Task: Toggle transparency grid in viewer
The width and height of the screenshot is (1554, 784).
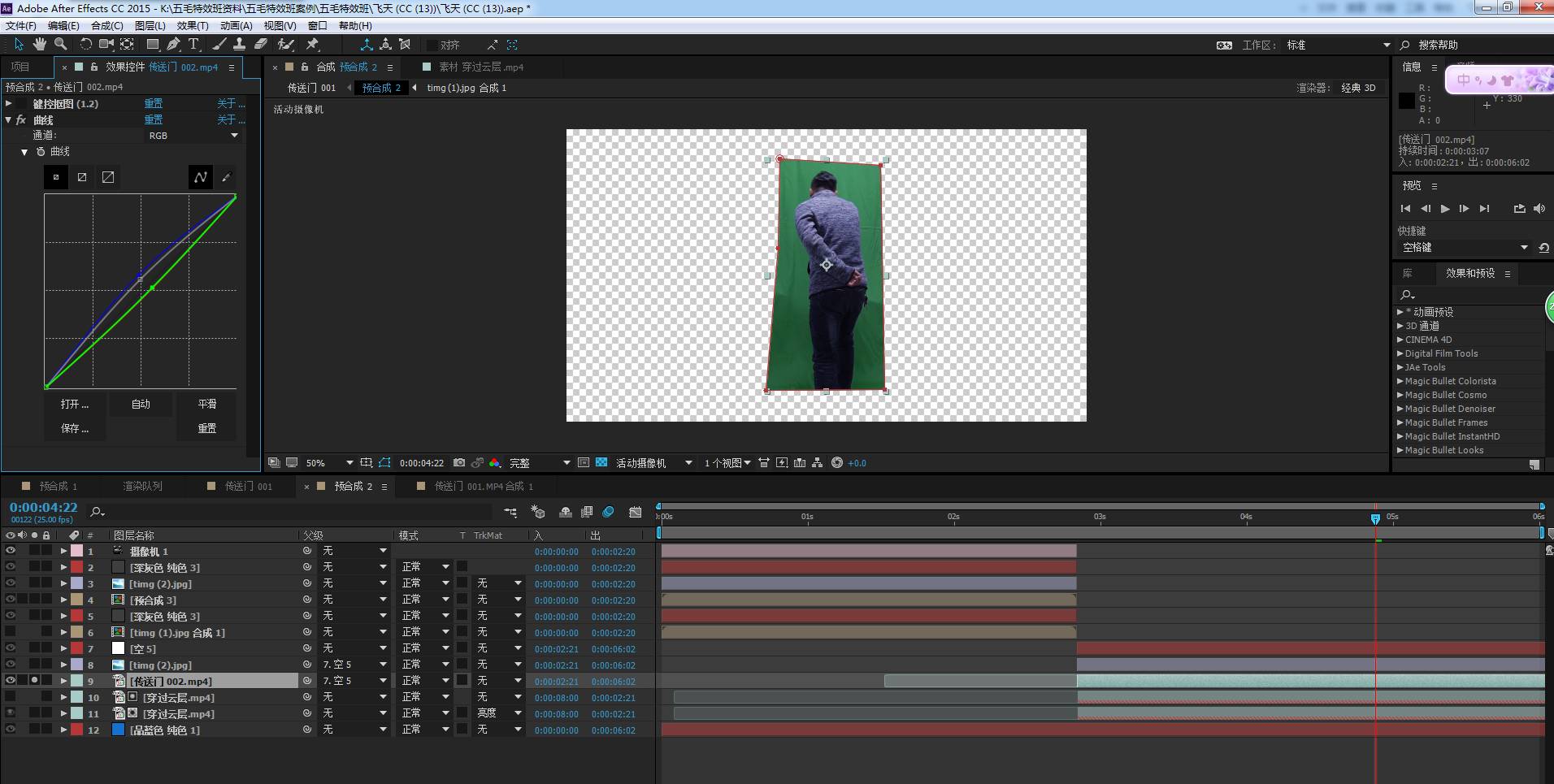Action: pyautogui.click(x=601, y=463)
